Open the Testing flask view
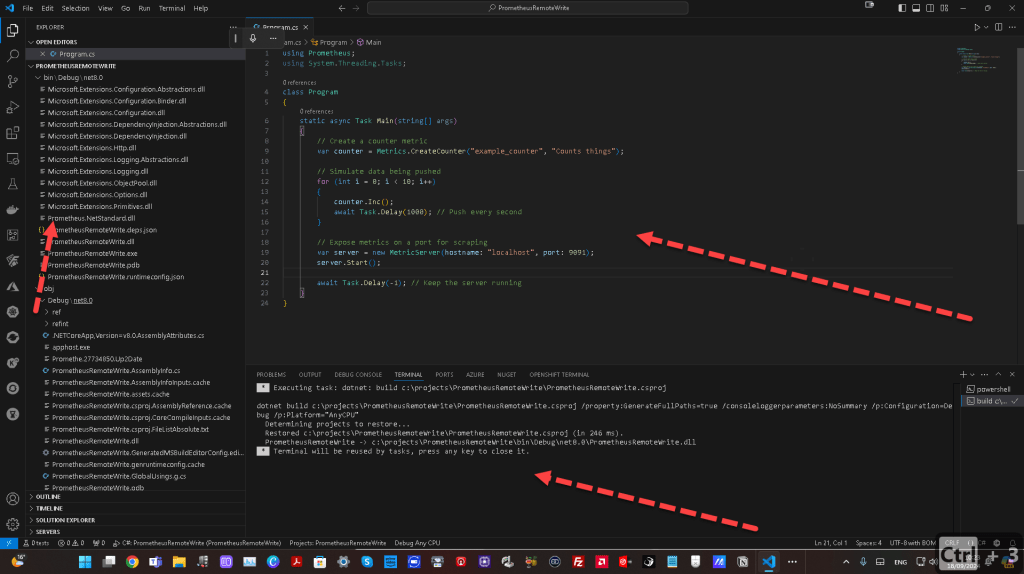1024x574 pixels. point(12,184)
